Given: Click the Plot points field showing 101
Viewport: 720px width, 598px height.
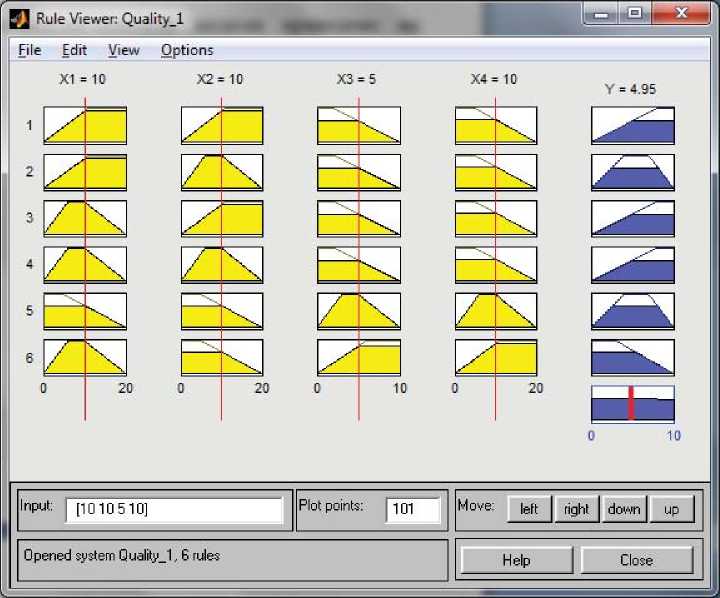Looking at the screenshot, I should coord(413,510).
